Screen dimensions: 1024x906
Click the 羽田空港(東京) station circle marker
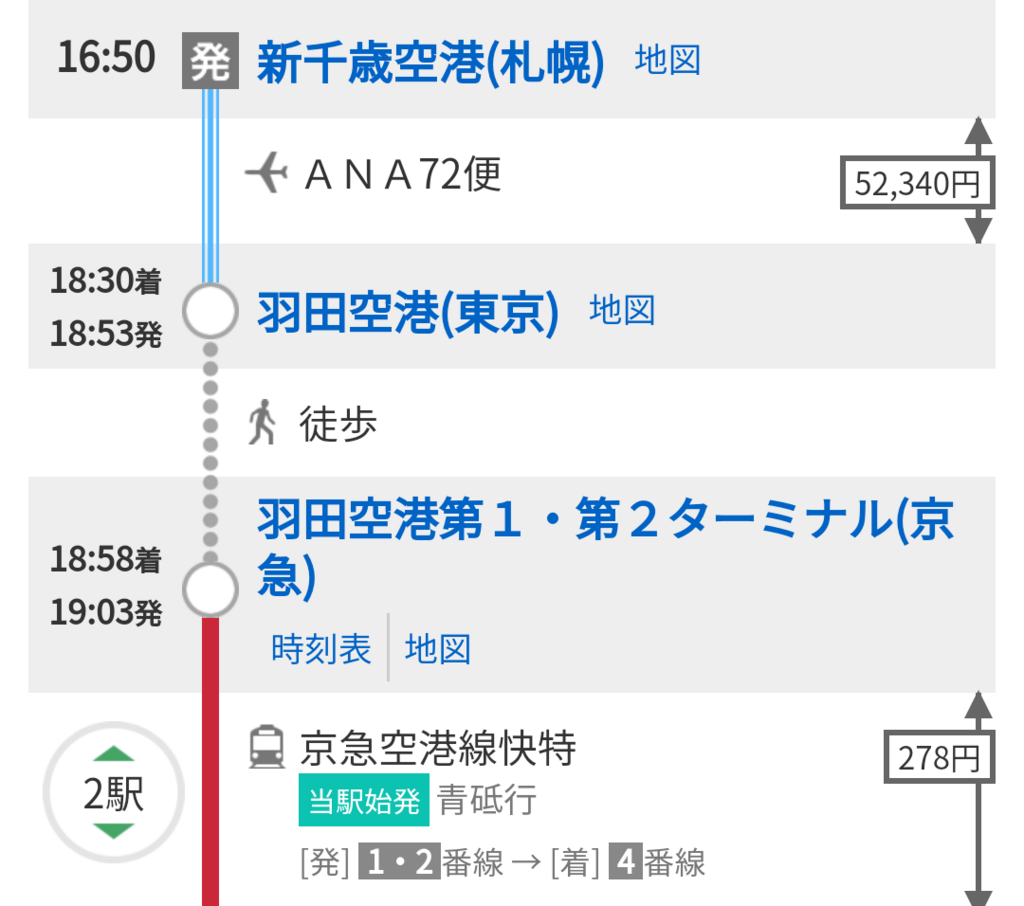click(x=210, y=312)
